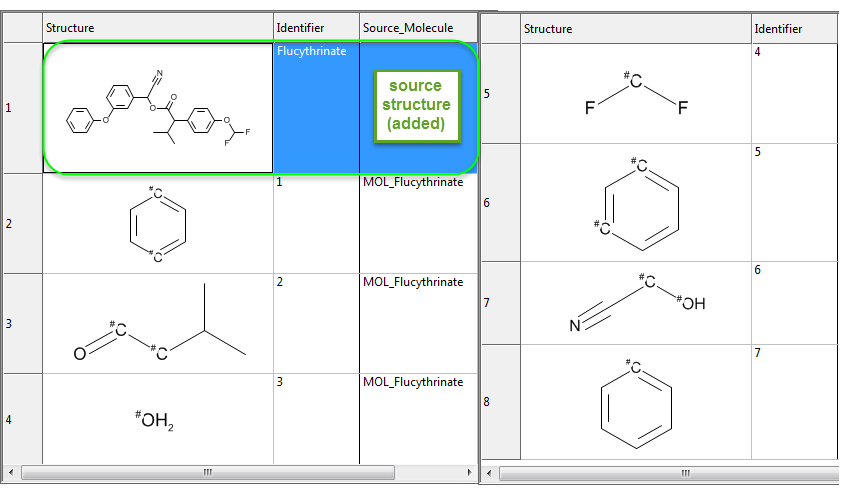Image resolution: width=851 pixels, height=494 pixels.
Task: Click right arrow of left table scrollbar
Action: pyautogui.click(x=469, y=472)
